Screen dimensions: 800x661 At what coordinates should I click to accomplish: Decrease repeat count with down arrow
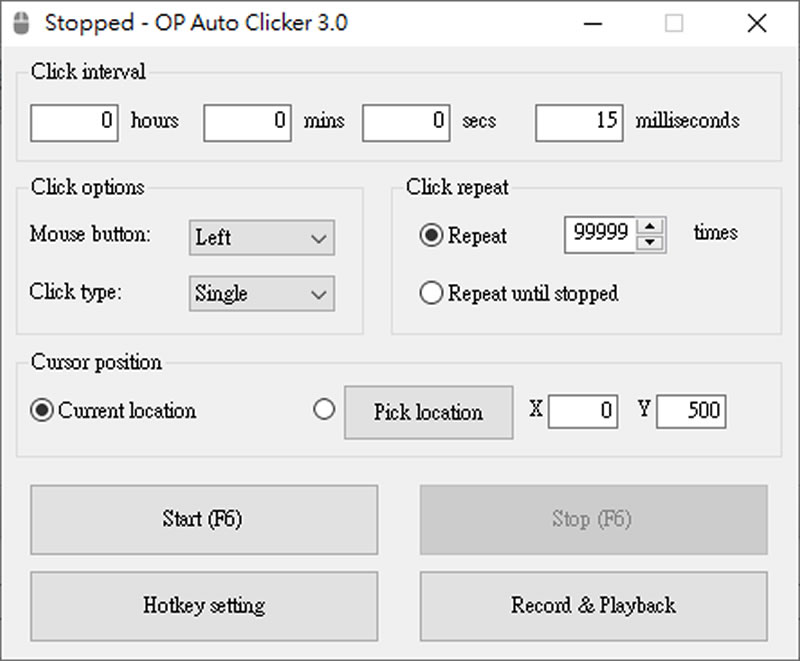(x=651, y=242)
